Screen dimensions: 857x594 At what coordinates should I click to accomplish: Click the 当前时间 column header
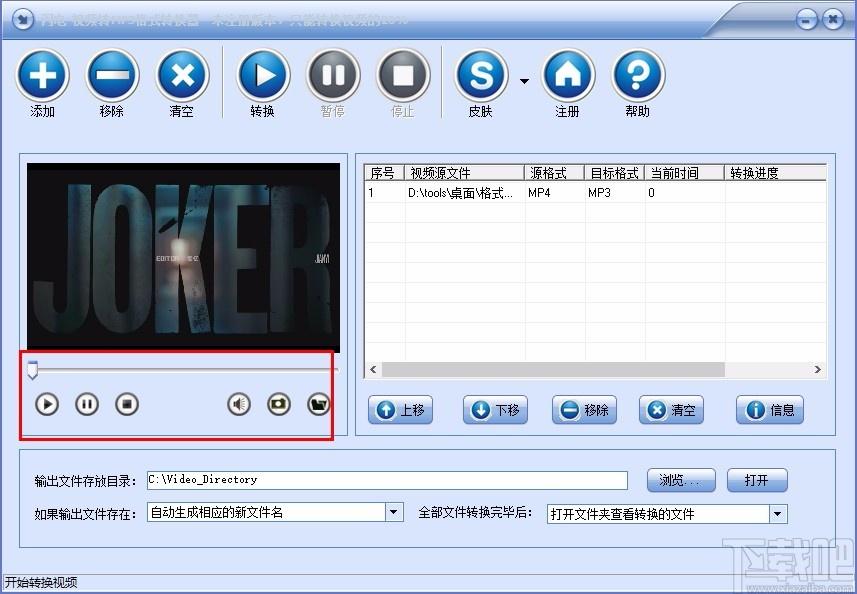point(684,173)
